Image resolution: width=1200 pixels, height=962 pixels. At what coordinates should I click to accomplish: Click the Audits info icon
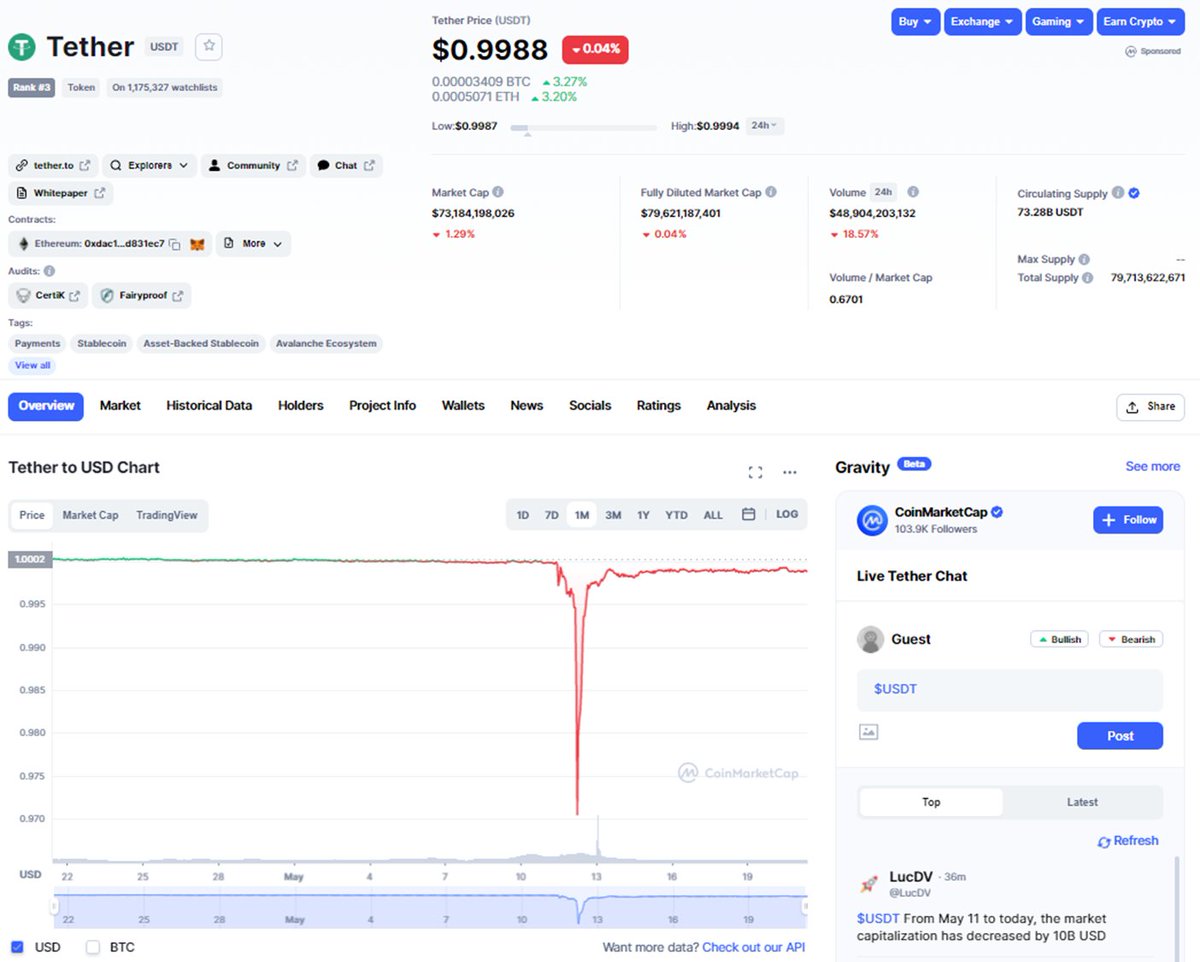coord(49,271)
